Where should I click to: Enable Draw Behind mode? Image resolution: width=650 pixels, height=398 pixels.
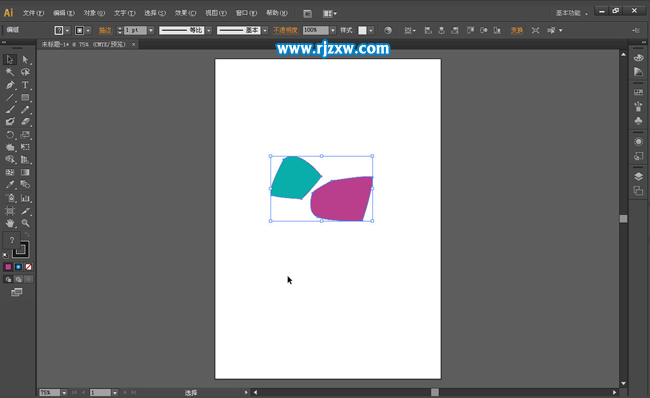18,279
